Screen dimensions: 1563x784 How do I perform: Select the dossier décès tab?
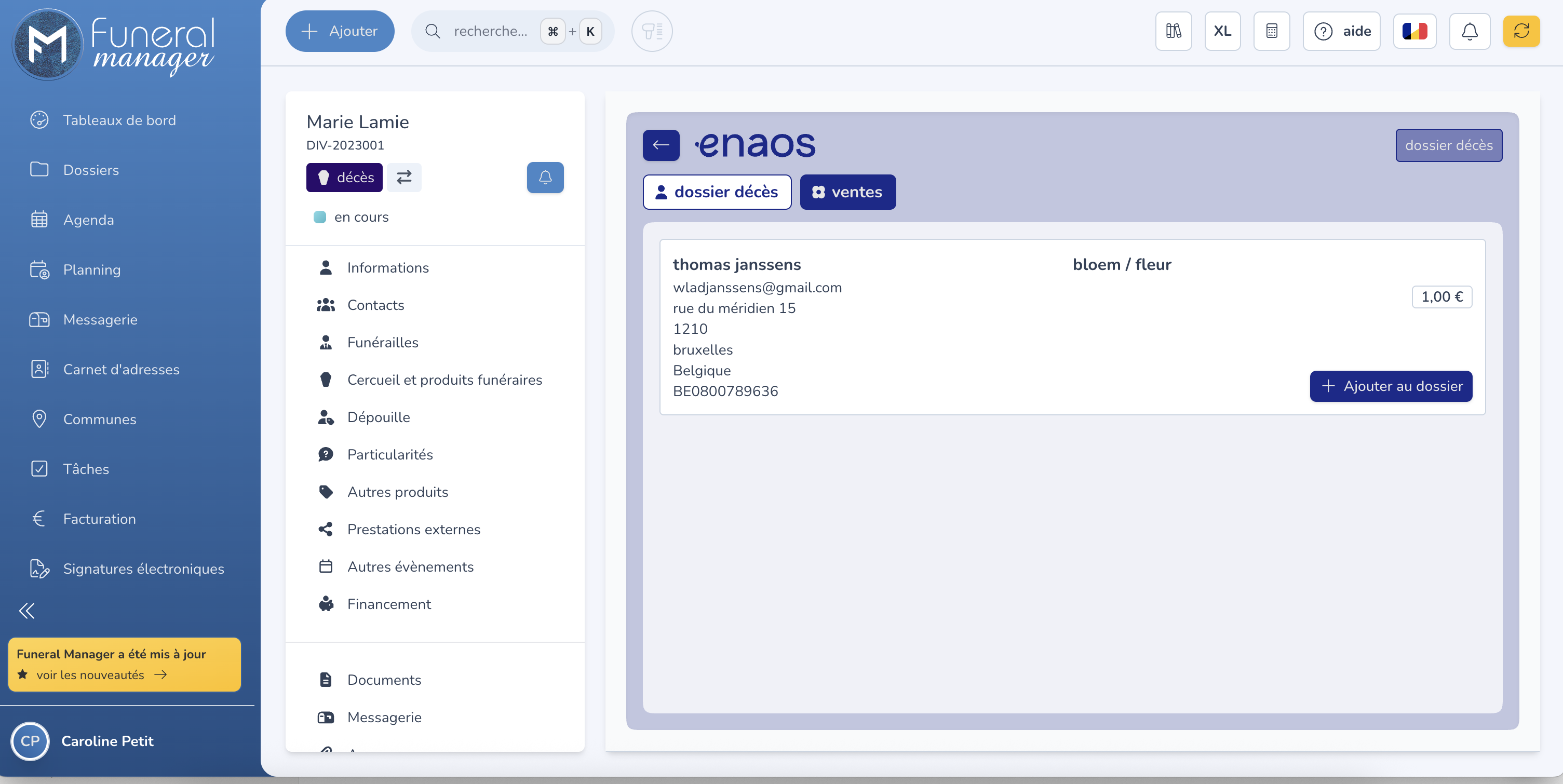pyautogui.click(x=717, y=192)
